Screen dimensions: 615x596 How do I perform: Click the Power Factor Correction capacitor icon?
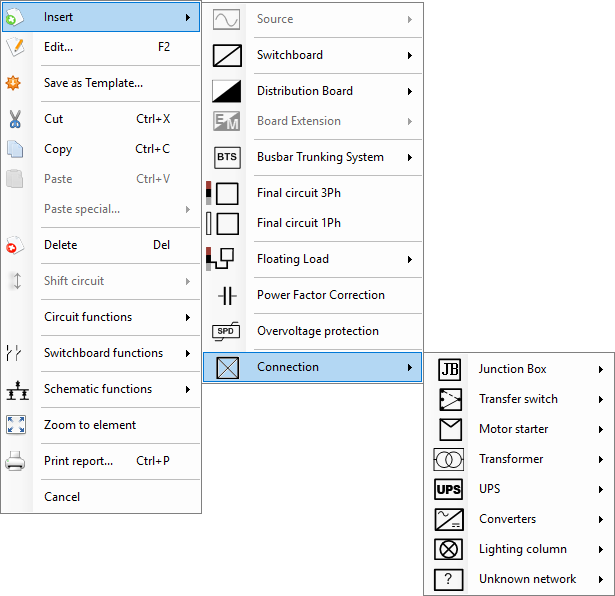227,295
